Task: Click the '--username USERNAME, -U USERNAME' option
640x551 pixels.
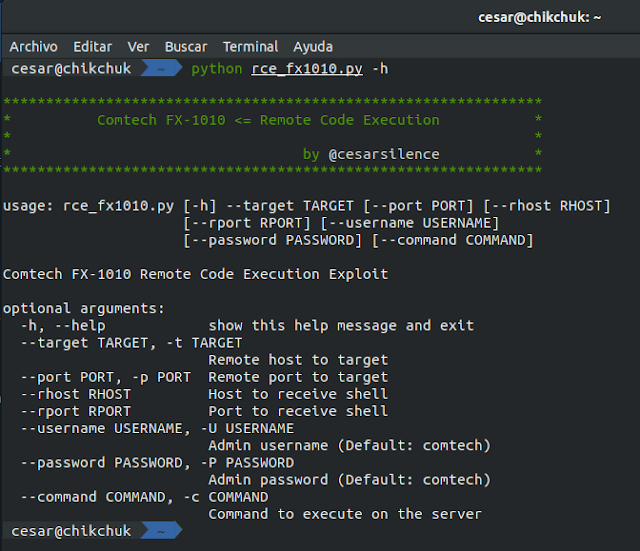Action: pos(157,429)
